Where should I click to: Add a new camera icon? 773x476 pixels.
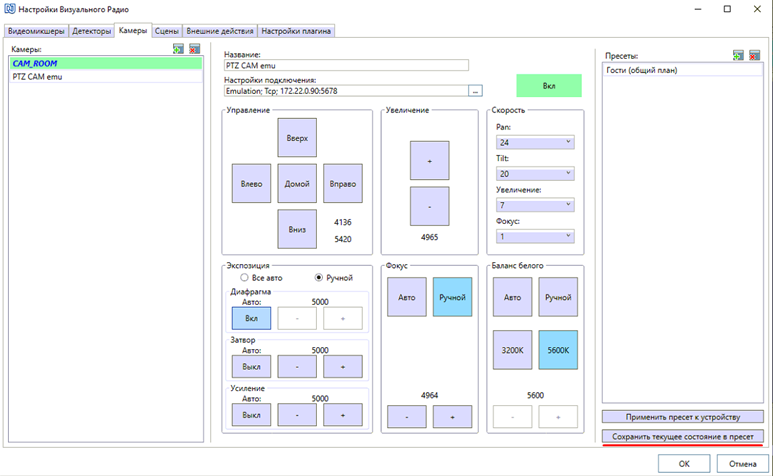point(178,49)
